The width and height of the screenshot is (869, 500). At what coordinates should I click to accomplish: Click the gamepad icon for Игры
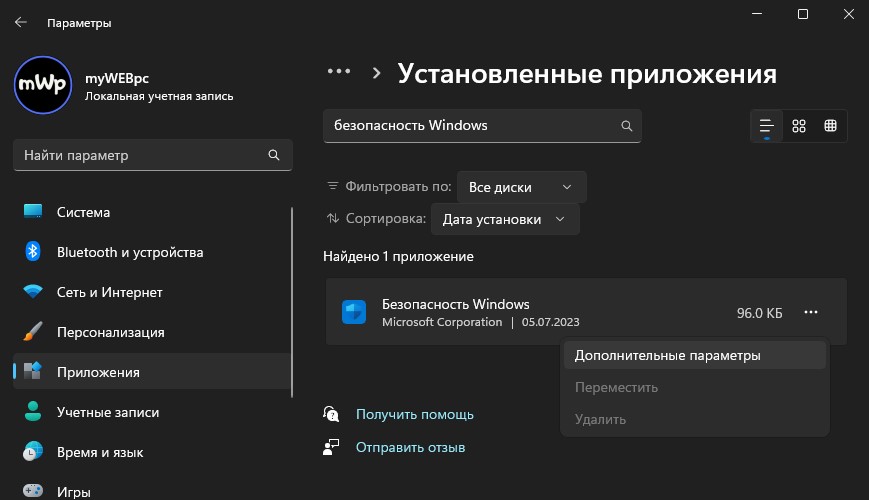coord(33,491)
